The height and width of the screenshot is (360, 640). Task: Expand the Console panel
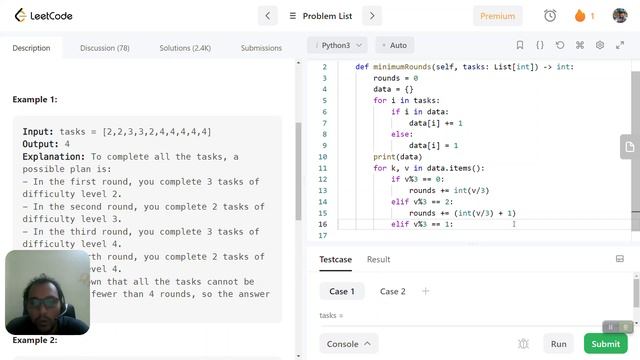pos(349,344)
